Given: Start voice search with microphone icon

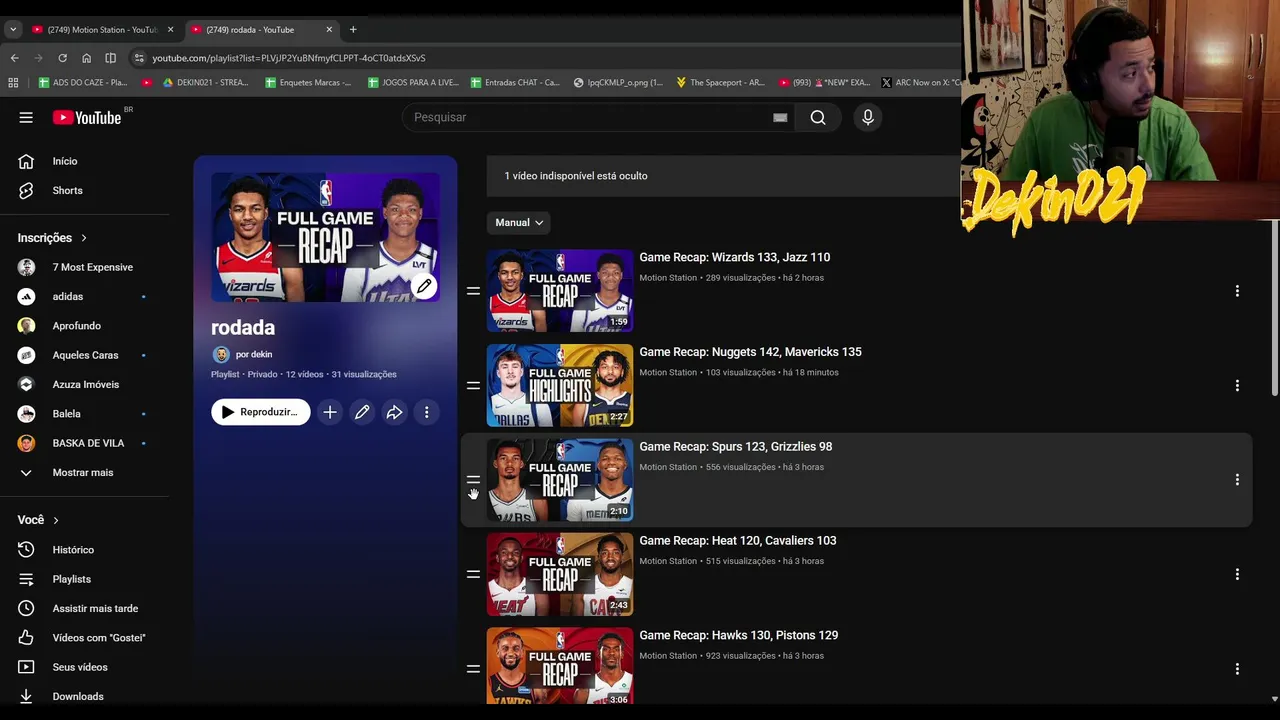Looking at the screenshot, I should 868,117.
